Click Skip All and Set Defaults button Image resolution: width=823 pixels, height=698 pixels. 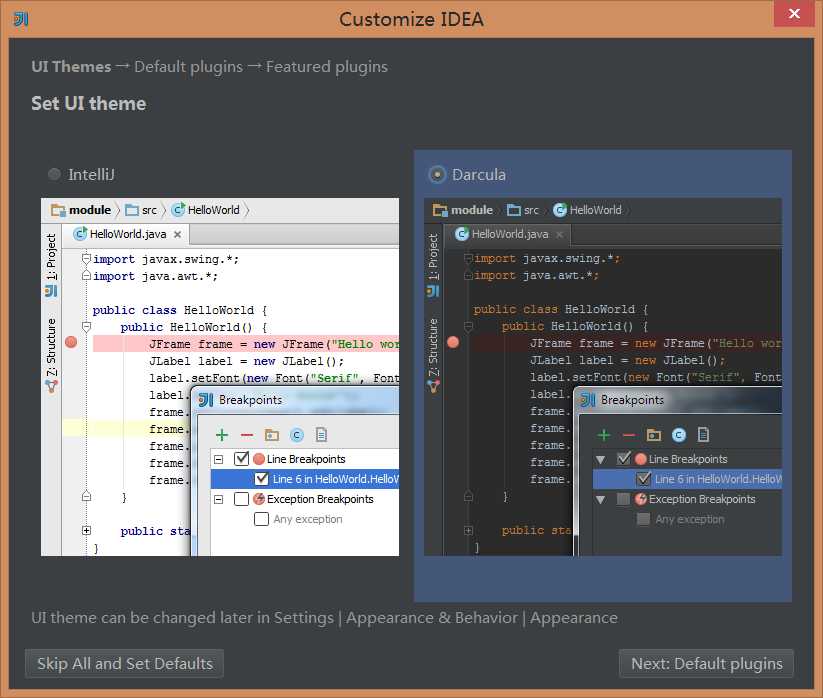point(124,663)
